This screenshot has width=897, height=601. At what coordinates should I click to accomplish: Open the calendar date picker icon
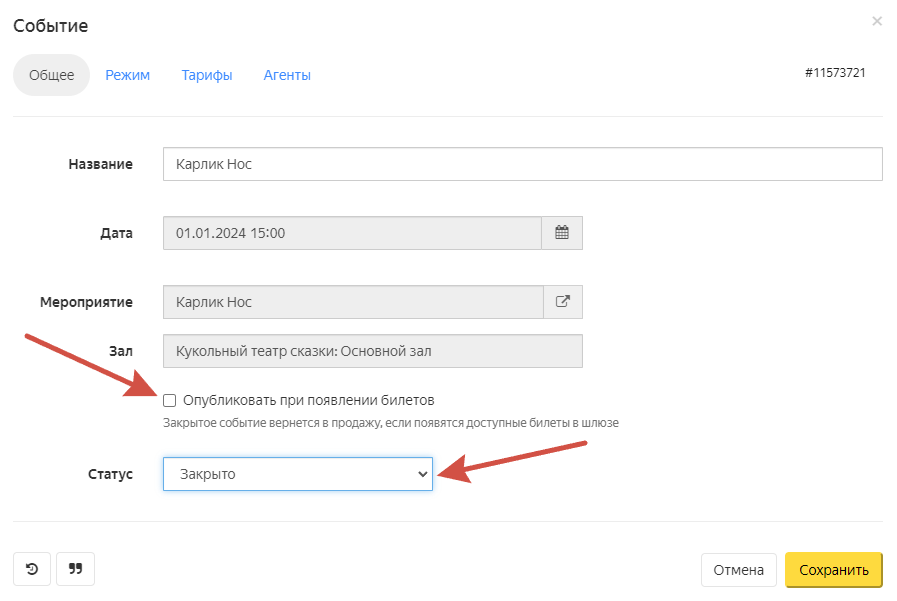562,233
